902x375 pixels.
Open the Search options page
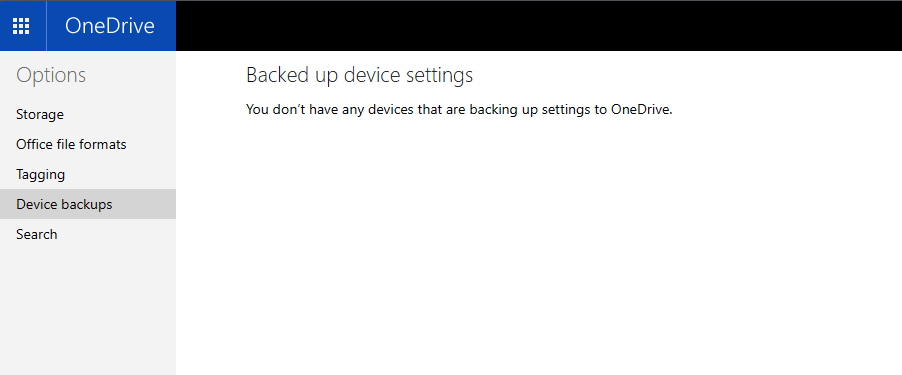click(36, 234)
